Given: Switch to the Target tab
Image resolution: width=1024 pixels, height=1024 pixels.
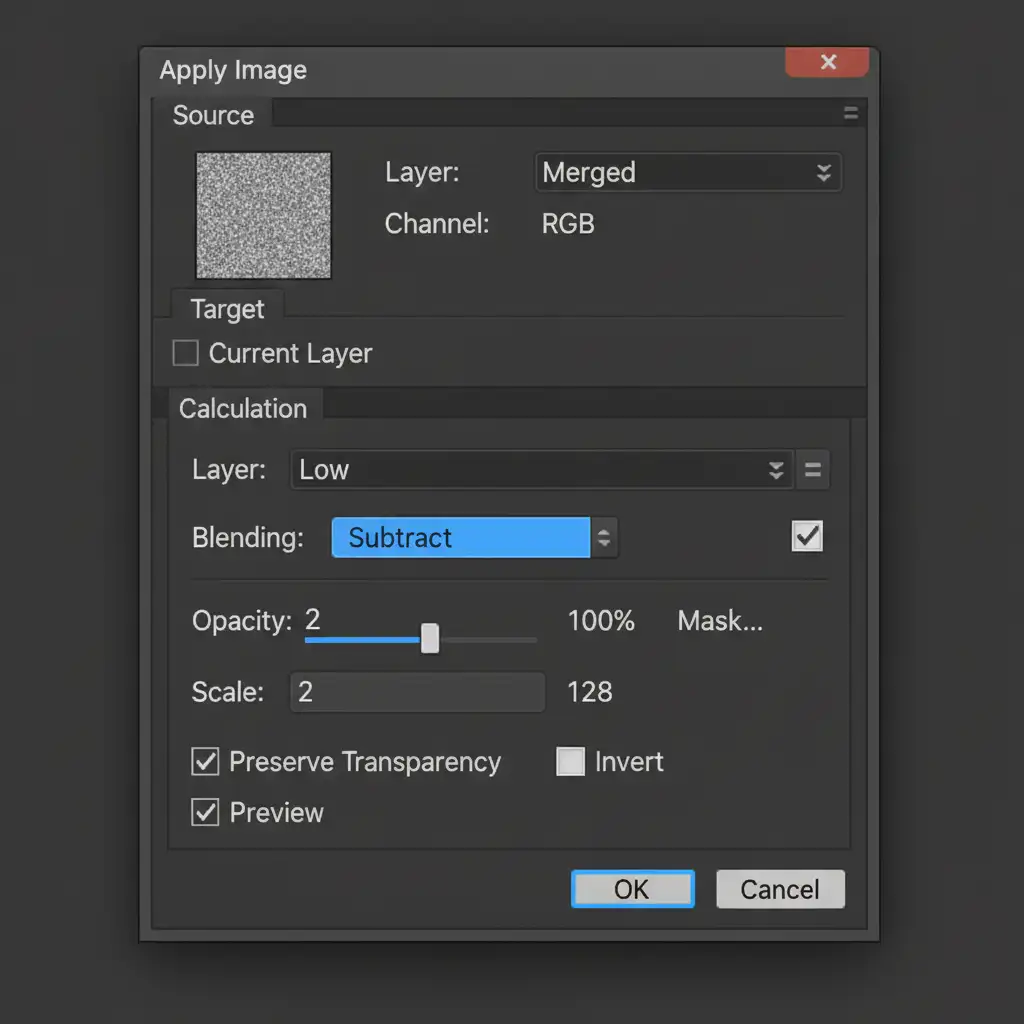Looking at the screenshot, I should pos(227,309).
